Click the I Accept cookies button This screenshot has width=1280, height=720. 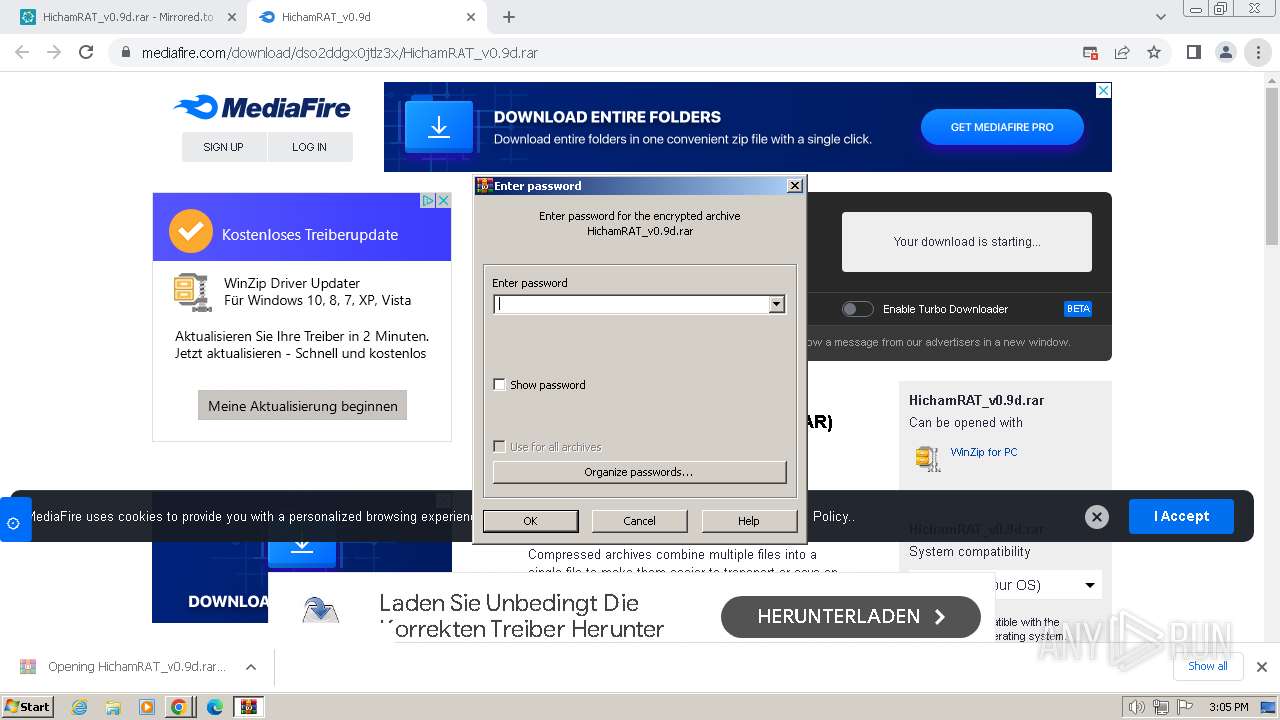(1181, 516)
